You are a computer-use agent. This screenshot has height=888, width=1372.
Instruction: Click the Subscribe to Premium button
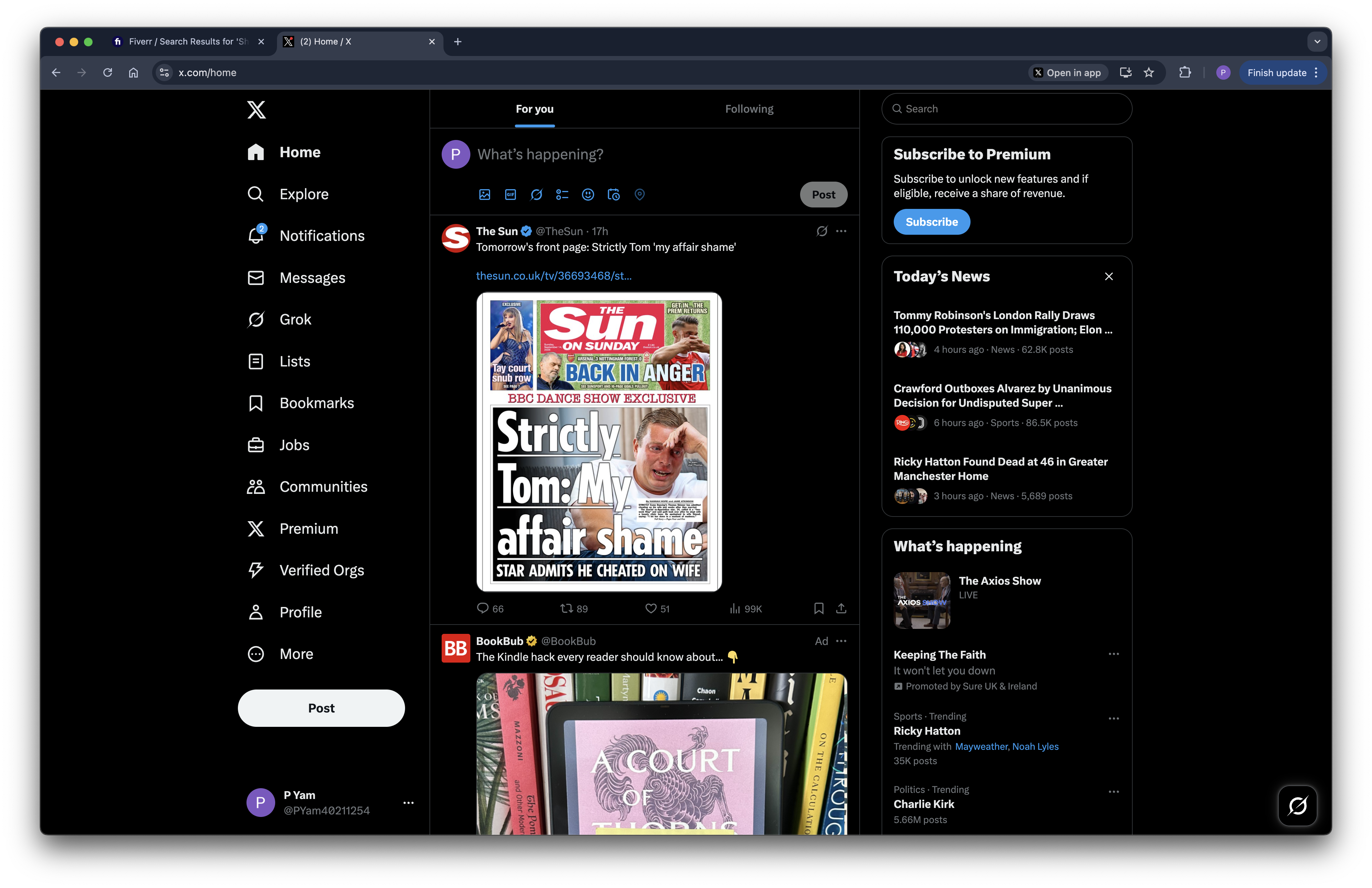pyautogui.click(x=931, y=221)
